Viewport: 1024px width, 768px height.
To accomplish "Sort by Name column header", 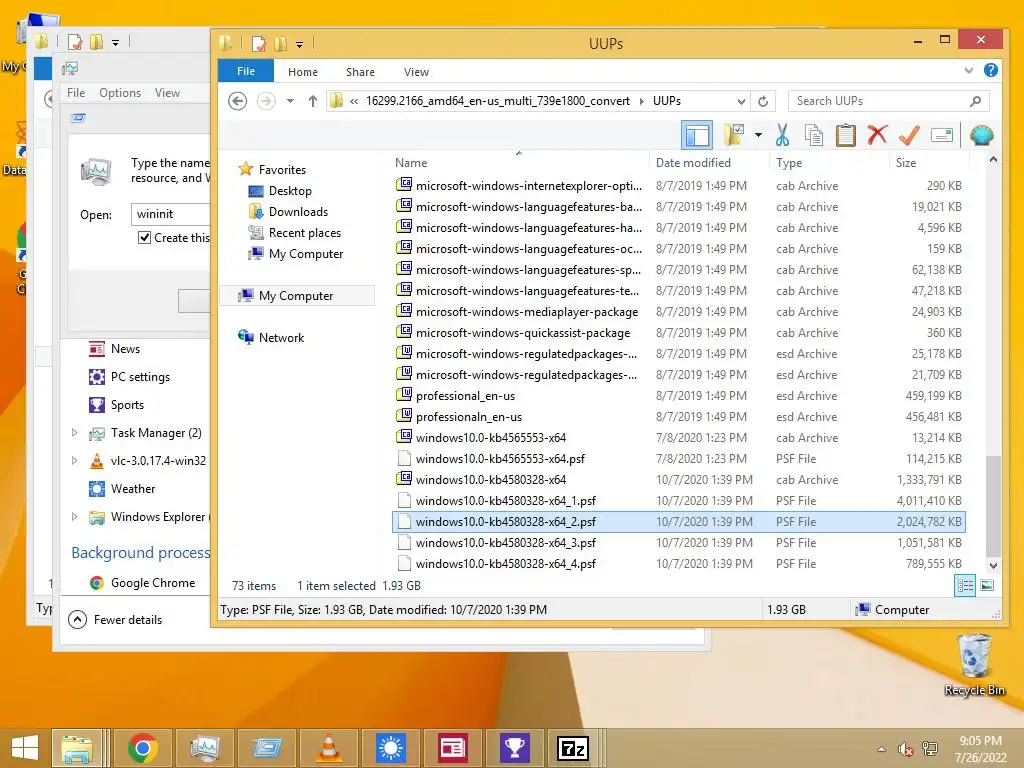I will tap(411, 163).
